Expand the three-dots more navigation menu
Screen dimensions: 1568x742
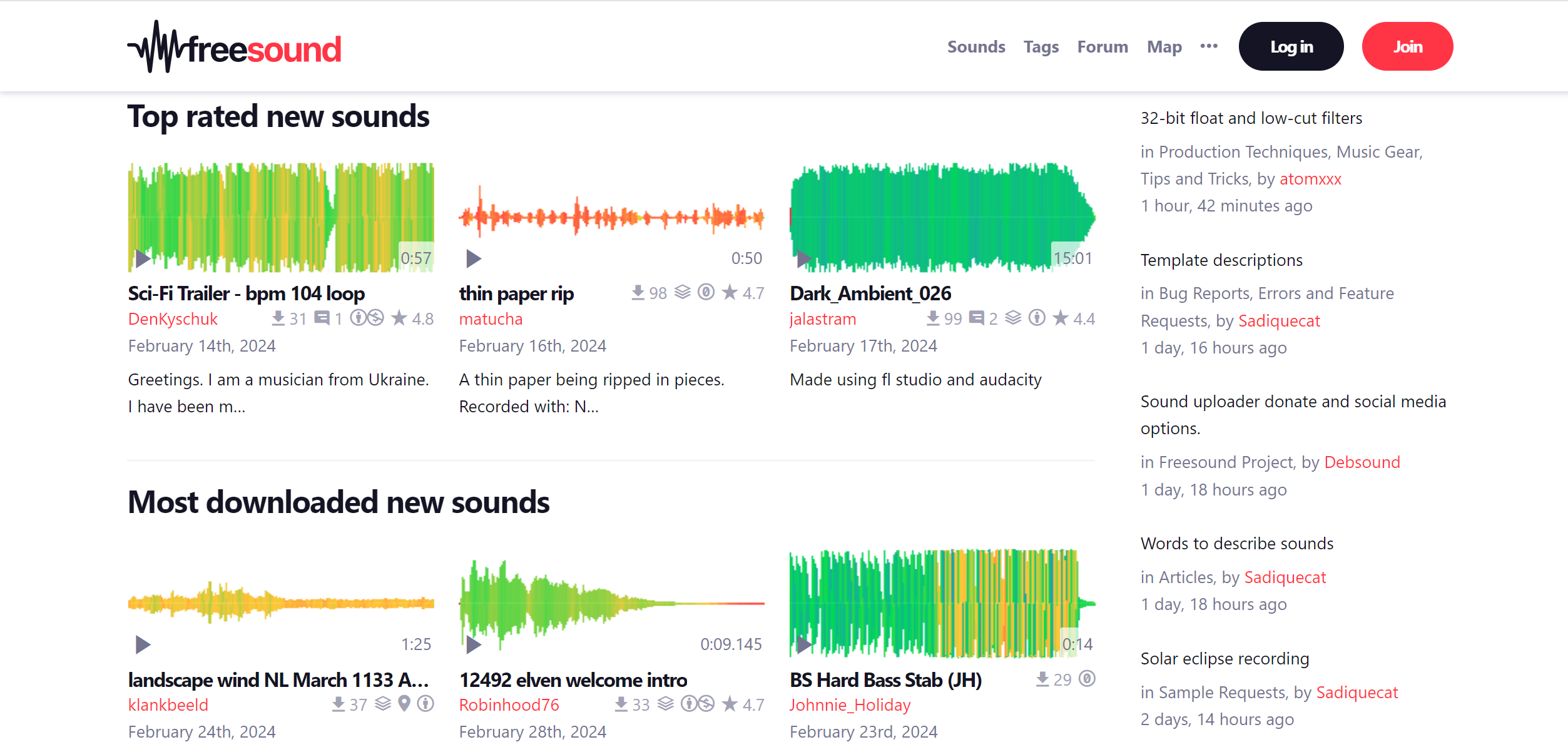click(1209, 46)
